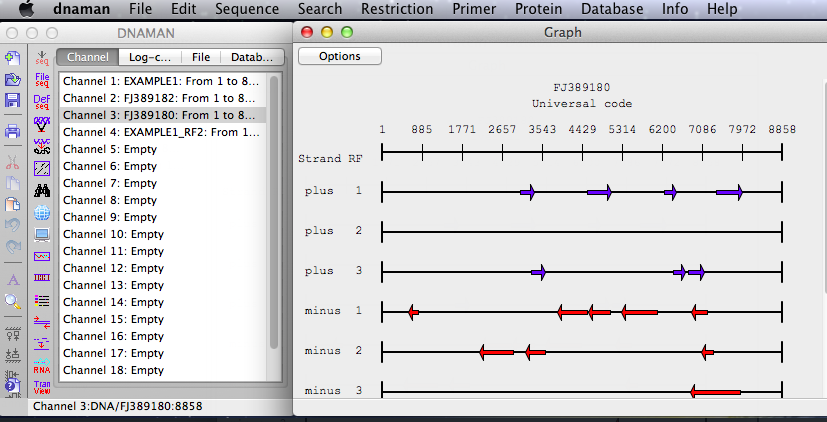Click the red ORF arrow on minus 3 strand
Viewport: 827px width, 422px height.
(715, 391)
